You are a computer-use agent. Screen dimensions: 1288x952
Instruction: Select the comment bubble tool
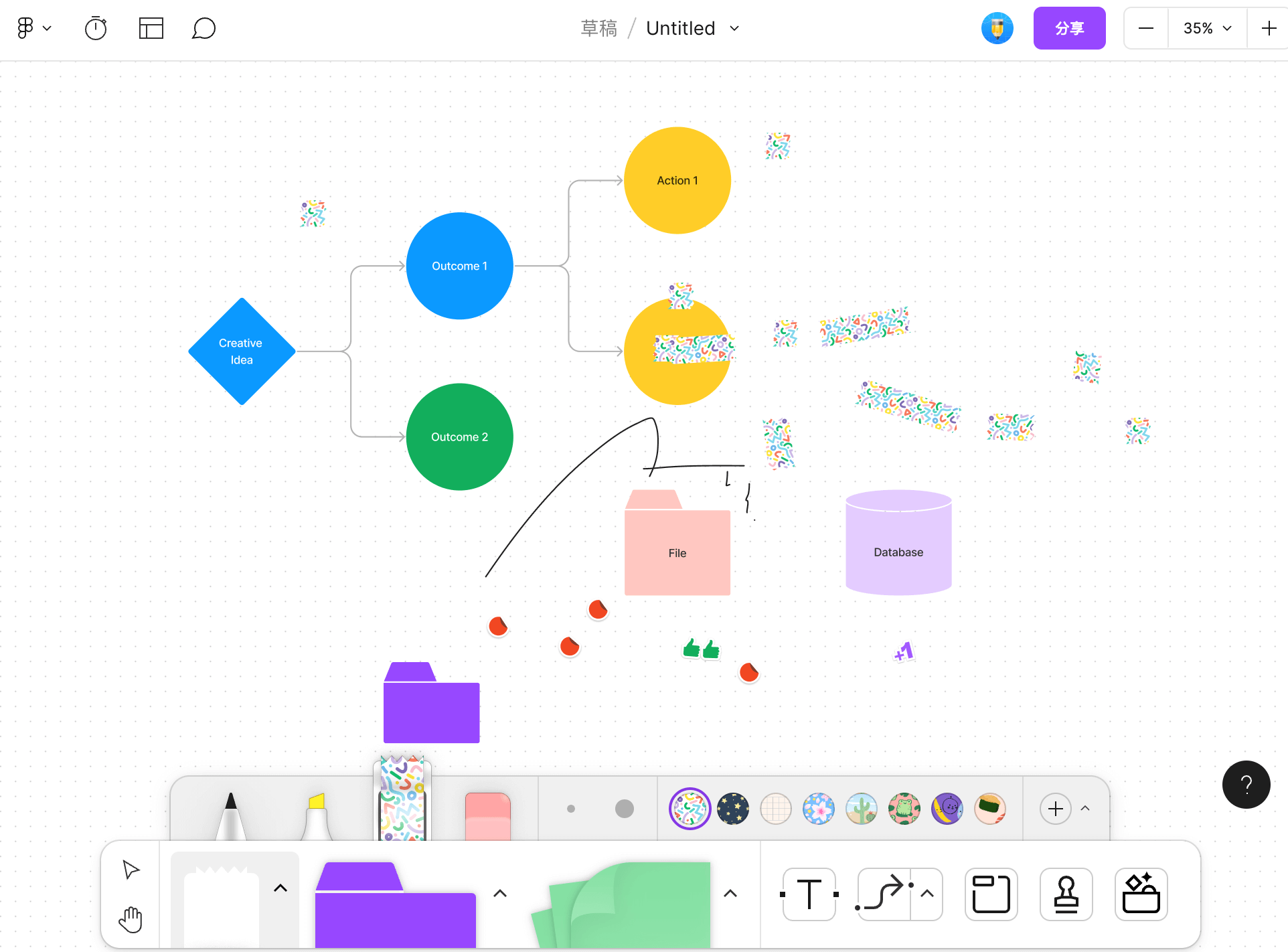[204, 28]
